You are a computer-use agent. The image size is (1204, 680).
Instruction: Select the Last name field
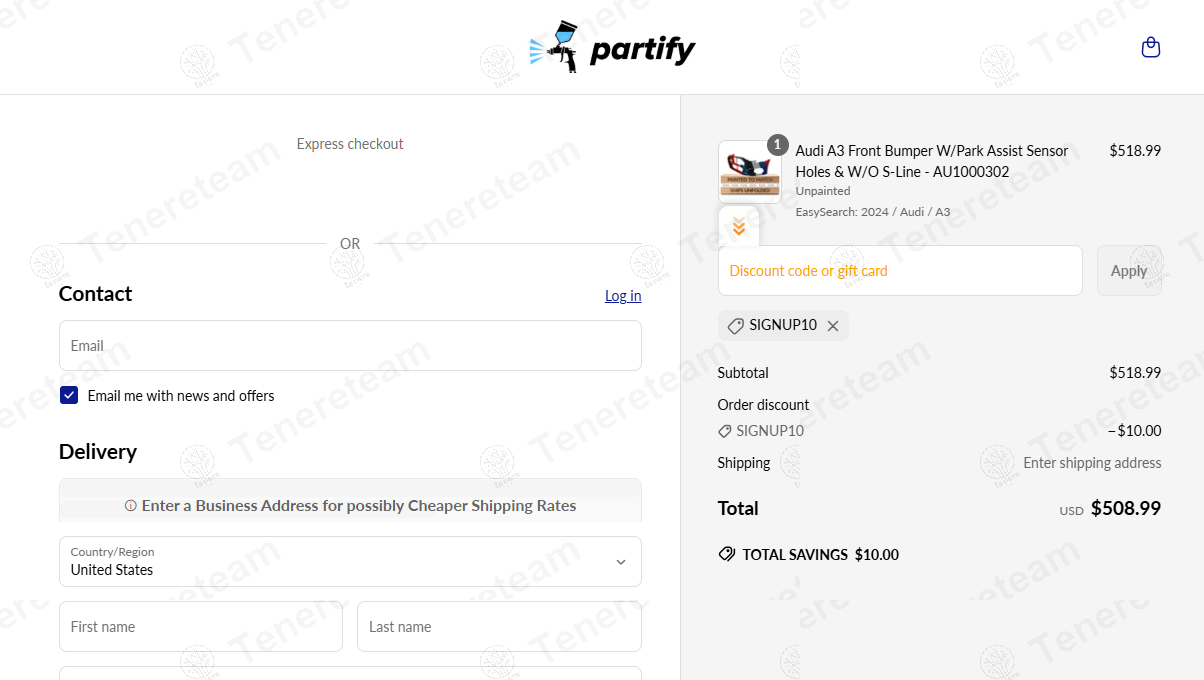coord(499,626)
